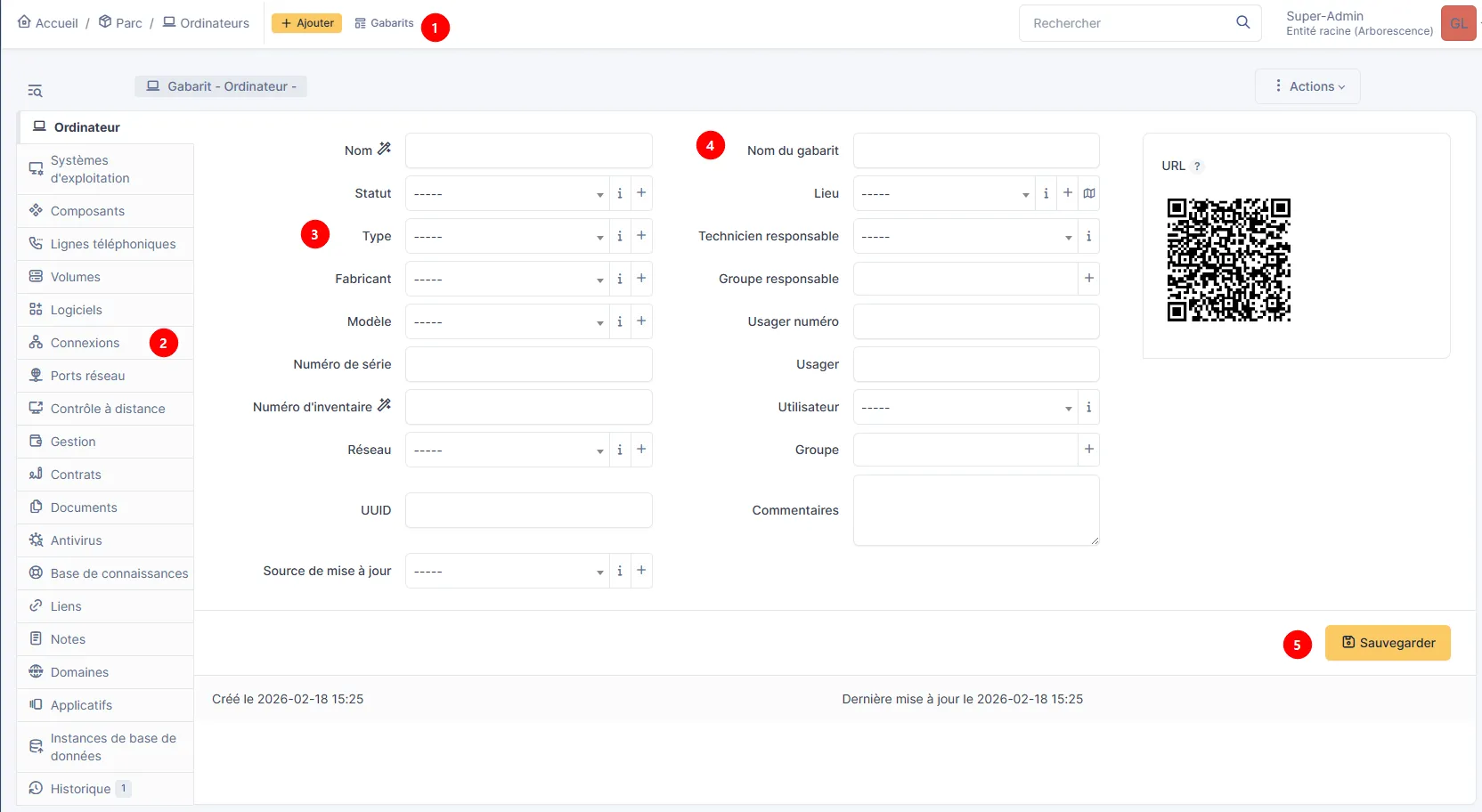
Task: Go to Accueil breadcrumb
Action: pos(48,22)
